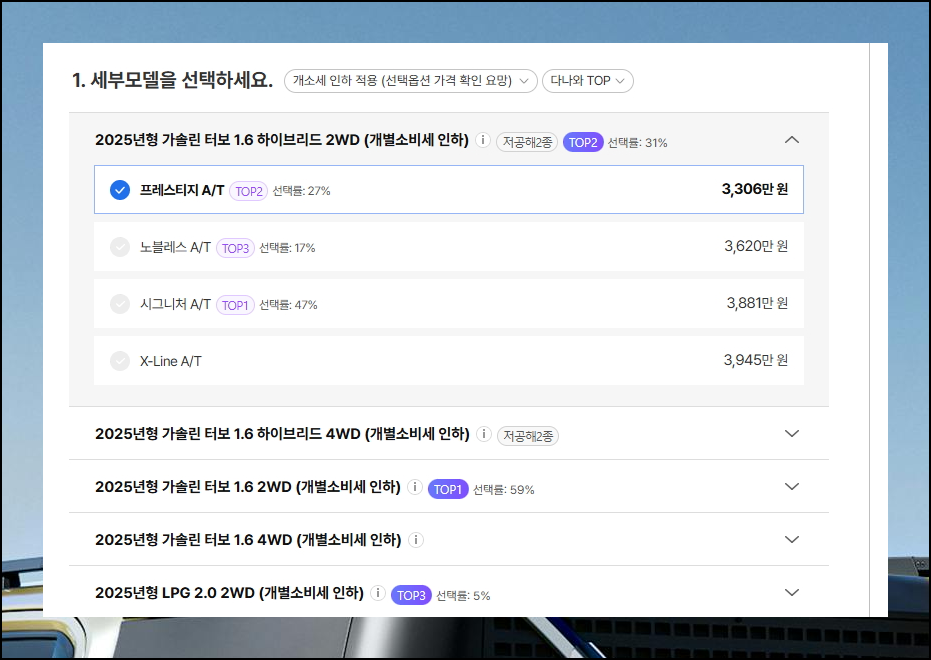This screenshot has height=660, width=931.
Task: Click the 2025년형 가솔린 터보 1.6 하이브리드 2WD title
Action: pyautogui.click(x=282, y=140)
